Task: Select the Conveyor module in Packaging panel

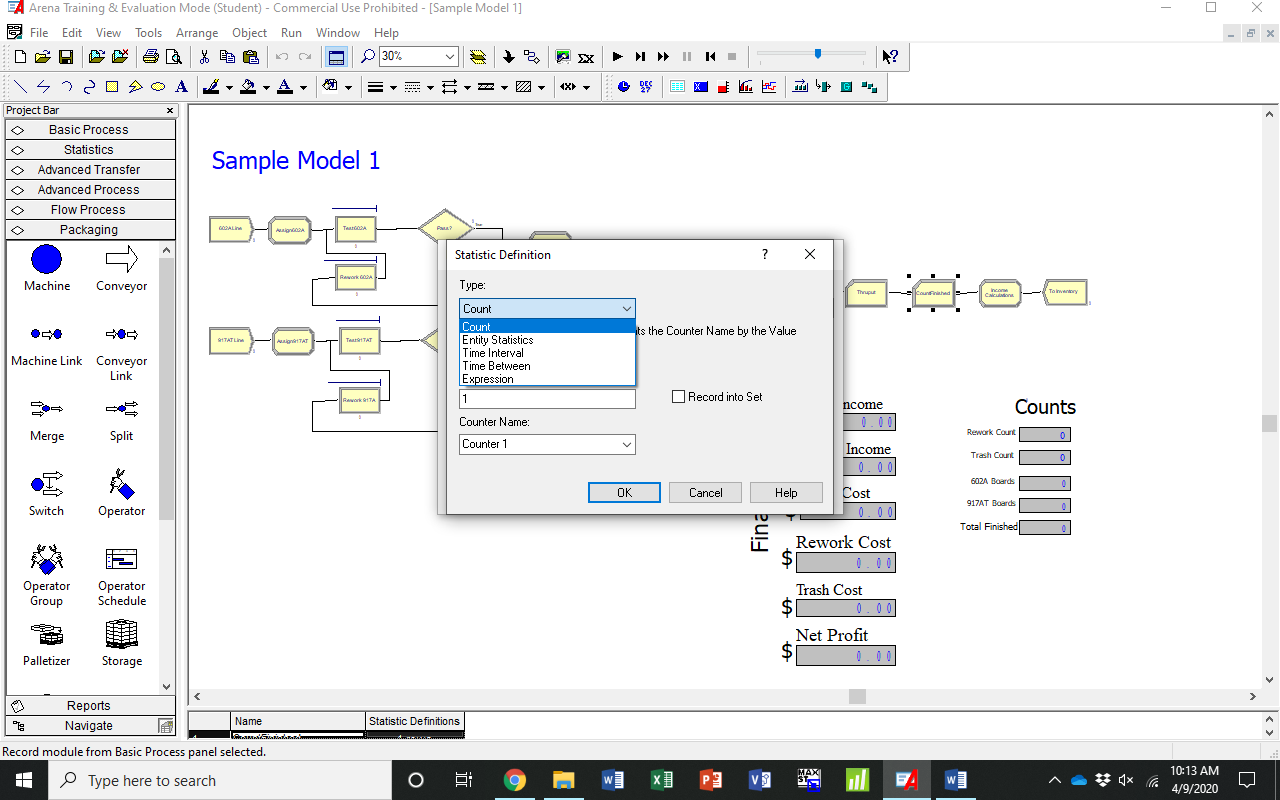Action: pyautogui.click(x=121, y=269)
